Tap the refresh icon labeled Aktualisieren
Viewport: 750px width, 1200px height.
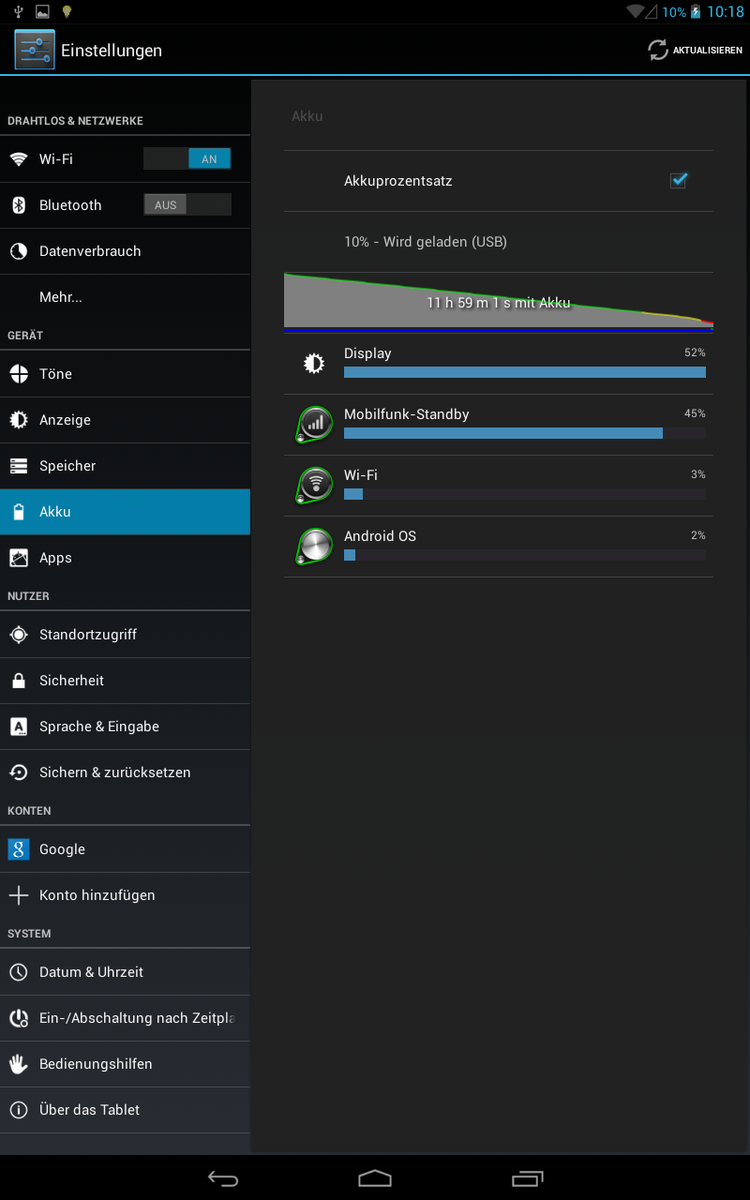pos(657,50)
